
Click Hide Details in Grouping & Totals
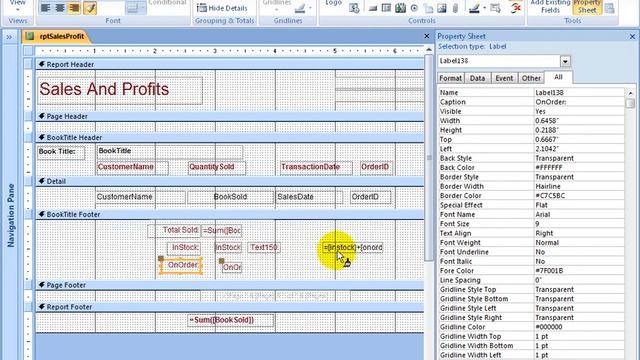tap(222, 8)
